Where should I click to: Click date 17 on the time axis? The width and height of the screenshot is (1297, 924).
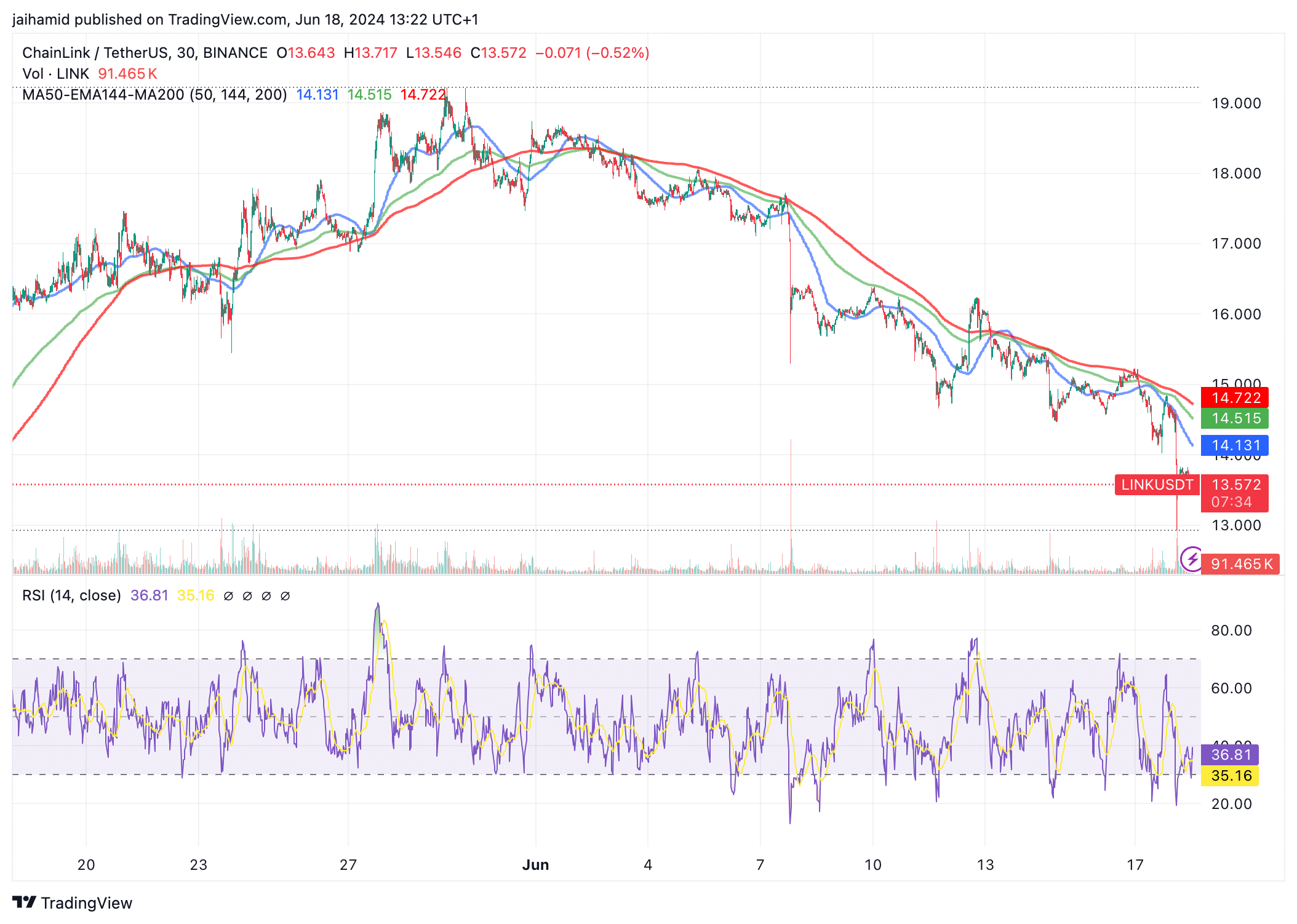click(x=1135, y=865)
